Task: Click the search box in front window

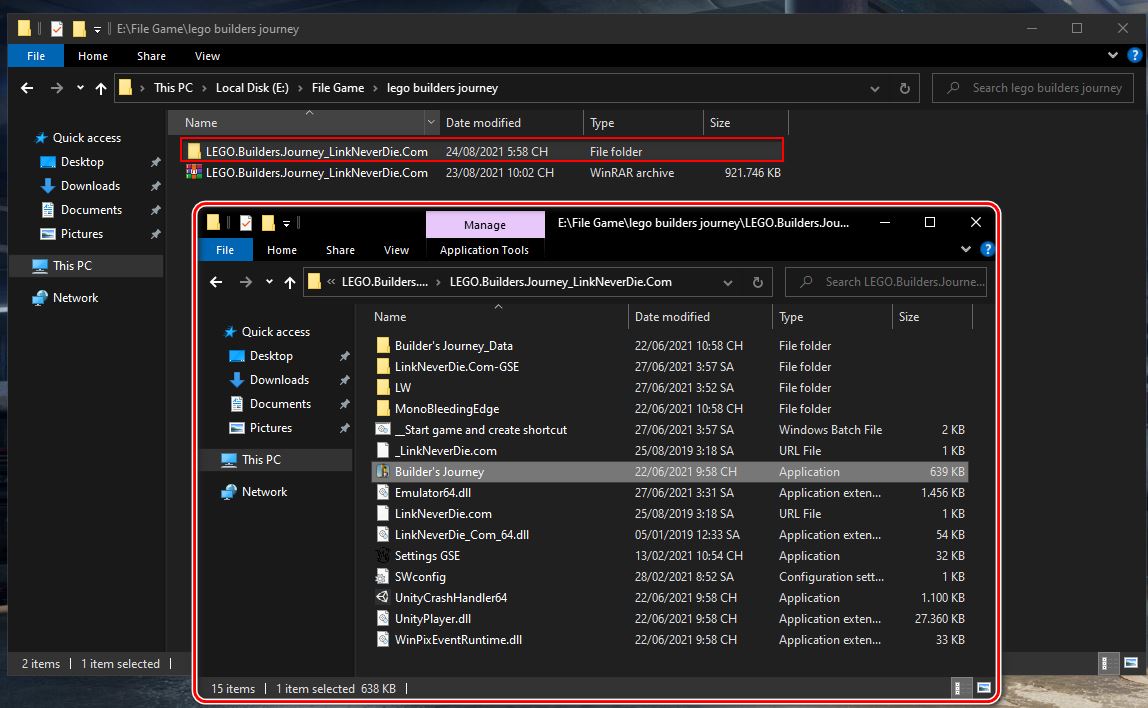Action: (895, 282)
